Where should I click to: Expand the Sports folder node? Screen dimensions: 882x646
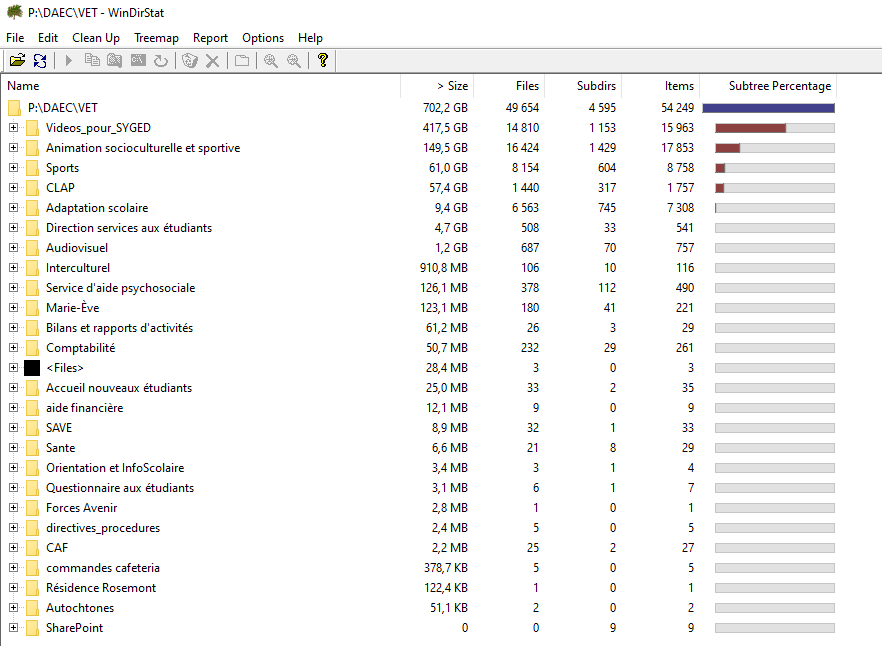point(13,168)
